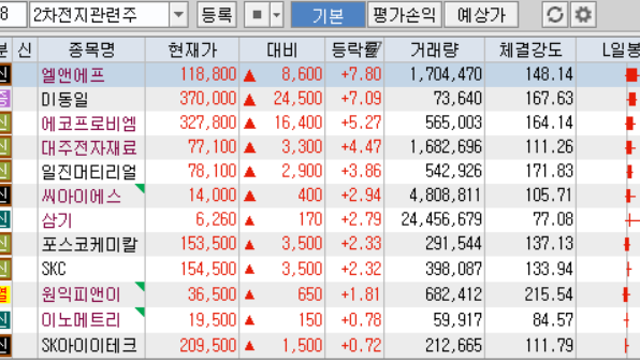Click the green memo marker on 원익피앤이
Screen dimensions: 640x360
tap(140, 287)
